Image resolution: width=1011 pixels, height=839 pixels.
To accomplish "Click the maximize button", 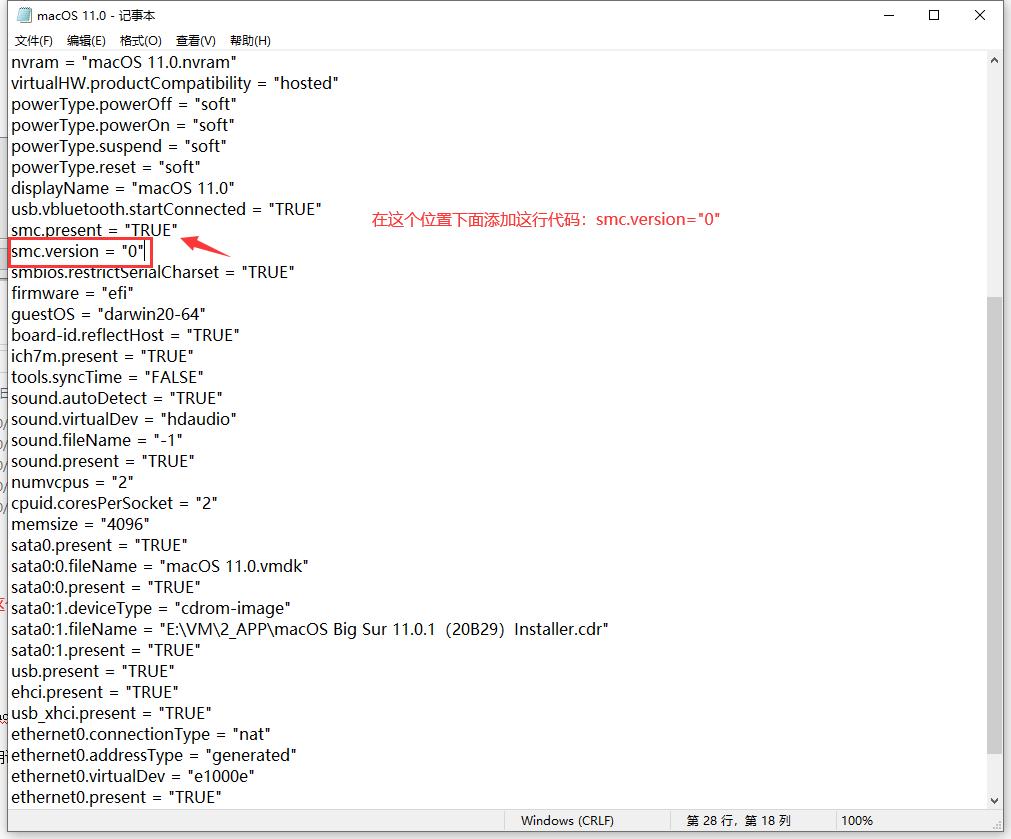I will click(x=933, y=15).
